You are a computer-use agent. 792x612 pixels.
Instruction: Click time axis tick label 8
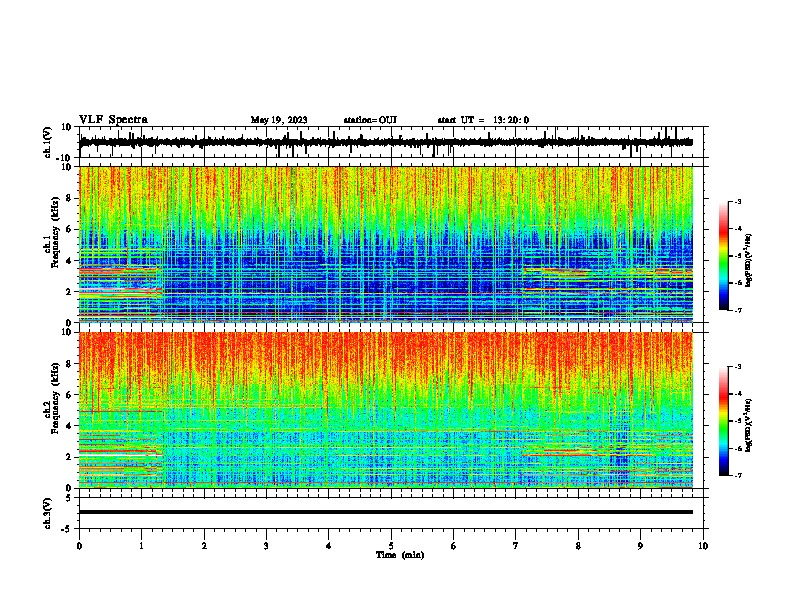578,546
